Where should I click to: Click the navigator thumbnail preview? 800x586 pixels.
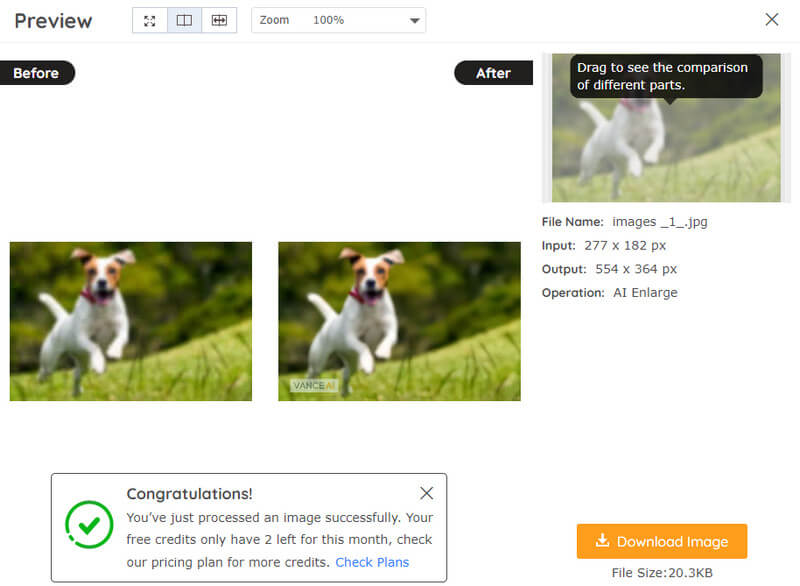pos(666,128)
